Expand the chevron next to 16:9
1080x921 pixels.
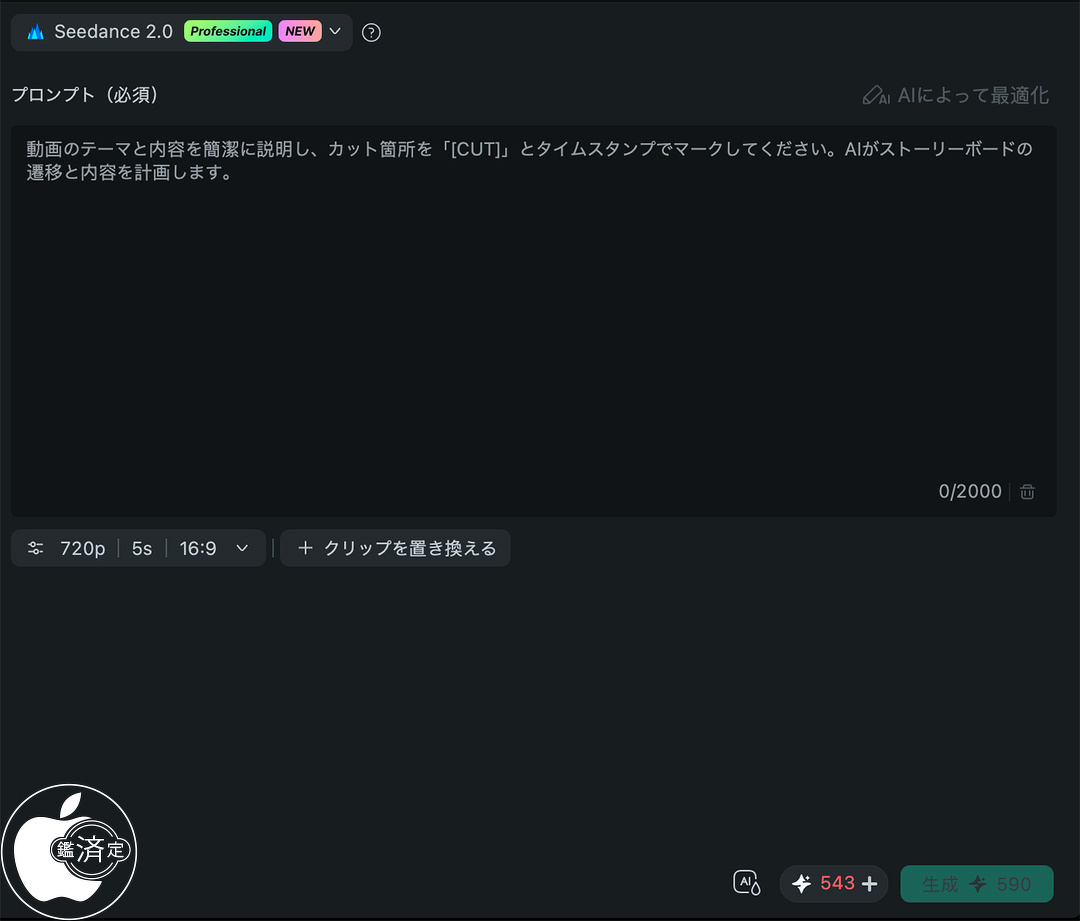(x=241, y=548)
